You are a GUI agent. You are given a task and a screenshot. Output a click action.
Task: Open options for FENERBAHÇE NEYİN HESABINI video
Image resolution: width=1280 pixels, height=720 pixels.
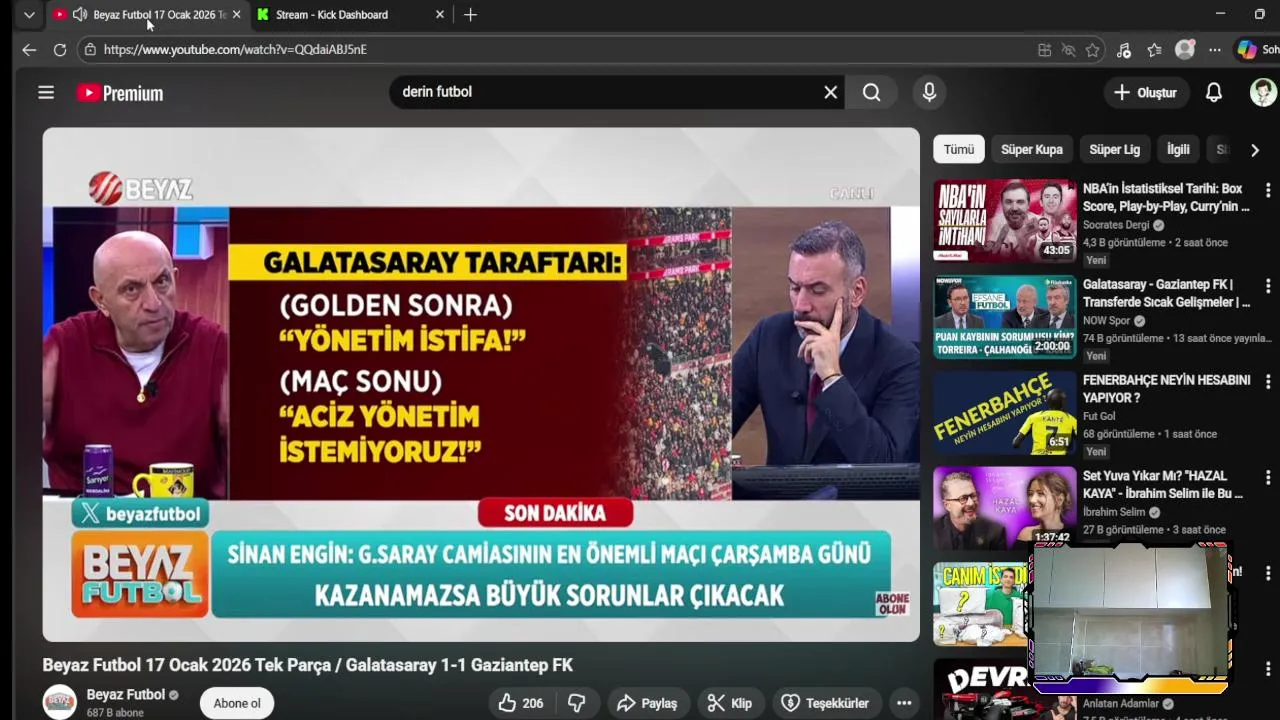[x=1267, y=382]
